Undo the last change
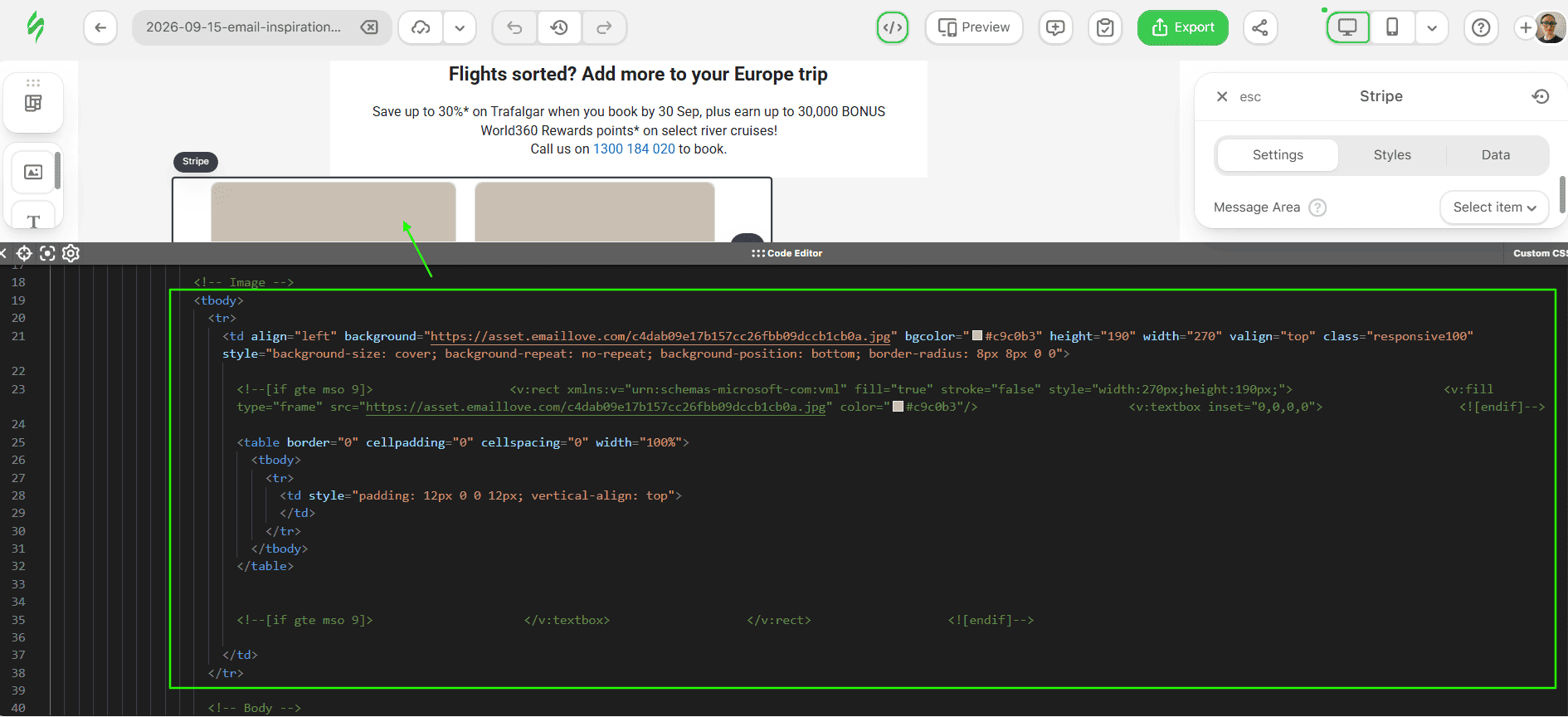Screen dimensions: 1568x717 click(x=515, y=27)
